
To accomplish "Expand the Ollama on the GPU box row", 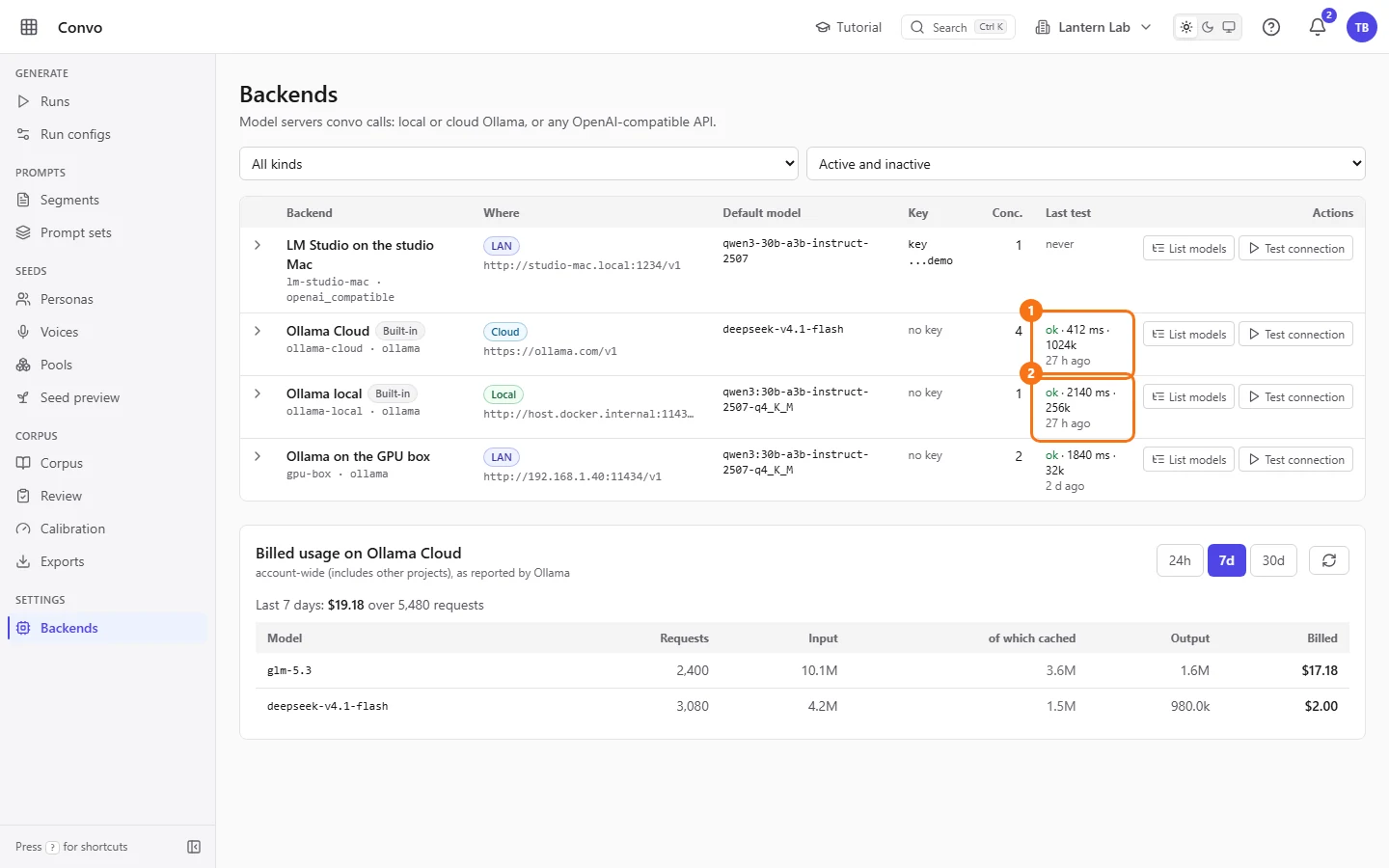I will coord(258,456).
